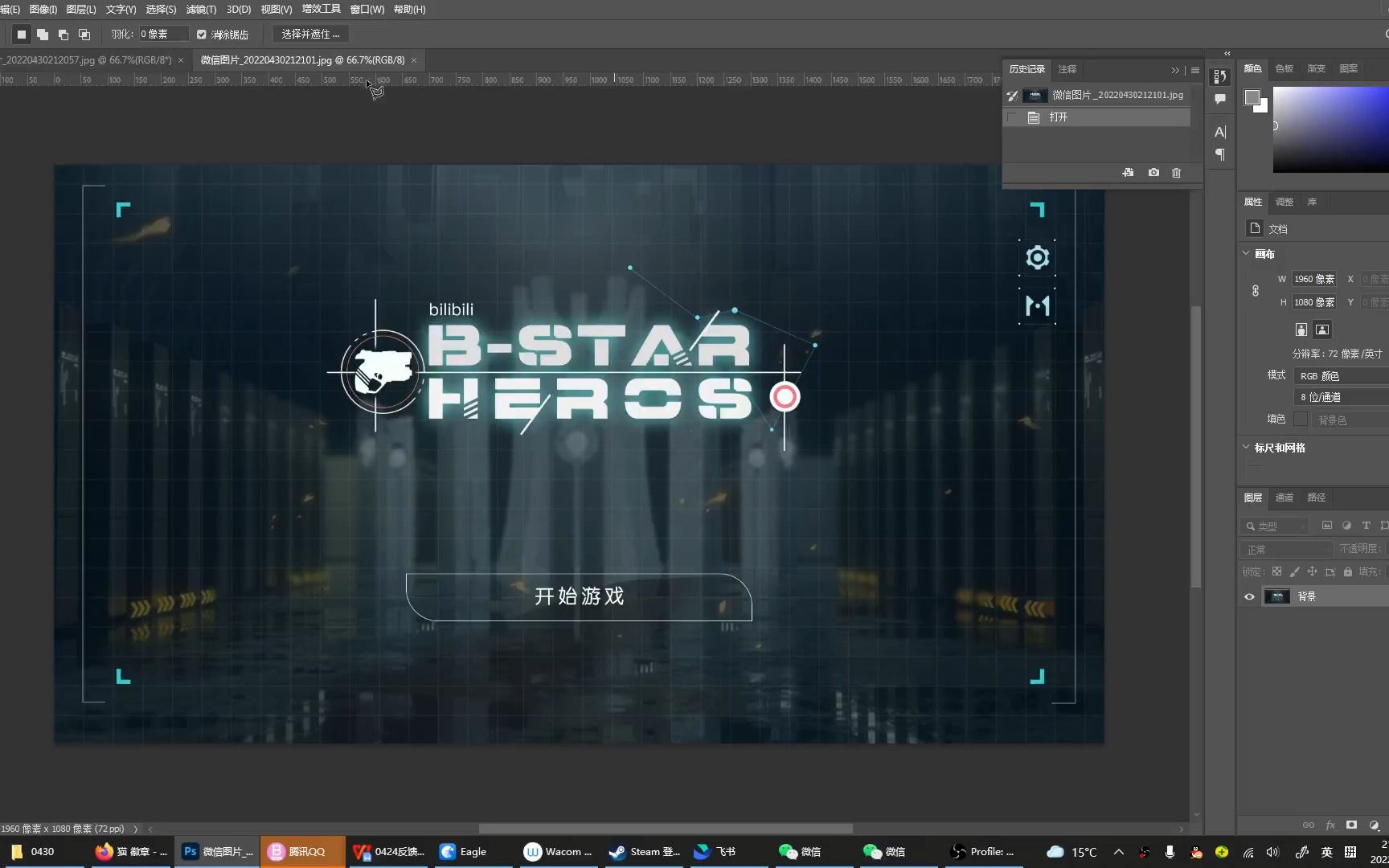Collapse the 标尺和网格 section
Screen dimensions: 1389x868
1247,447
